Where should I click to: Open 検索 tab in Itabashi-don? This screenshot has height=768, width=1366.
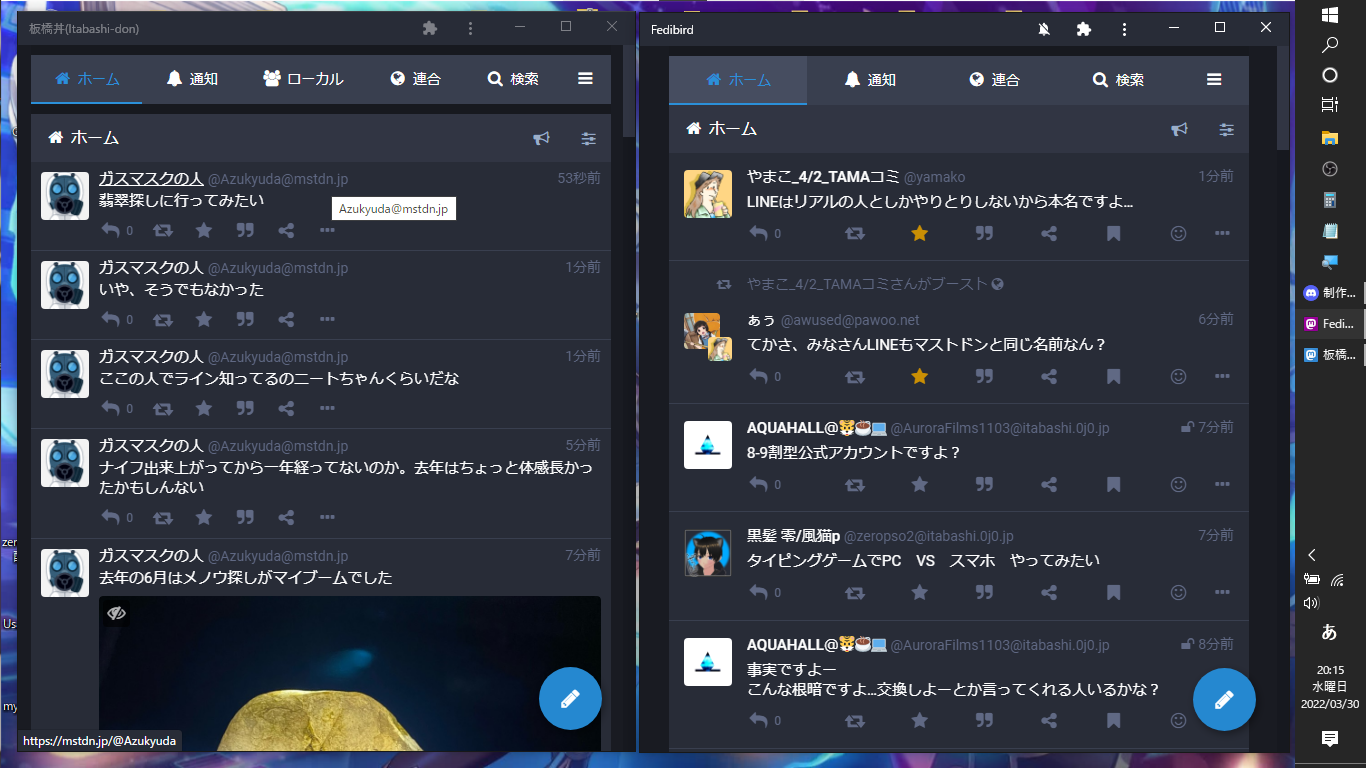pos(513,79)
